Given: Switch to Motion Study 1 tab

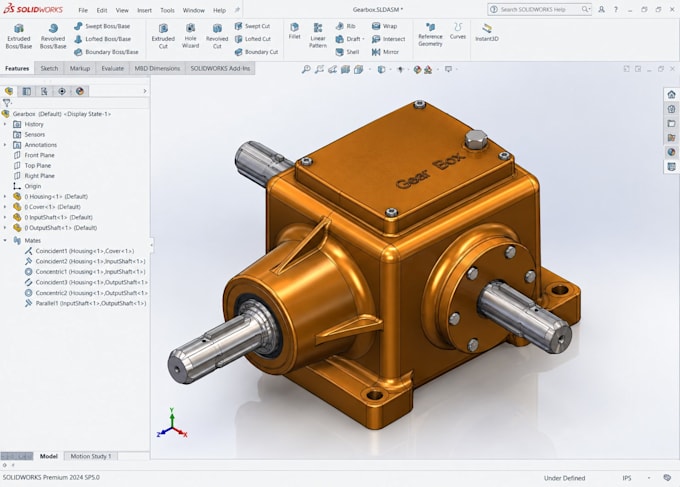Looking at the screenshot, I should [x=91, y=456].
